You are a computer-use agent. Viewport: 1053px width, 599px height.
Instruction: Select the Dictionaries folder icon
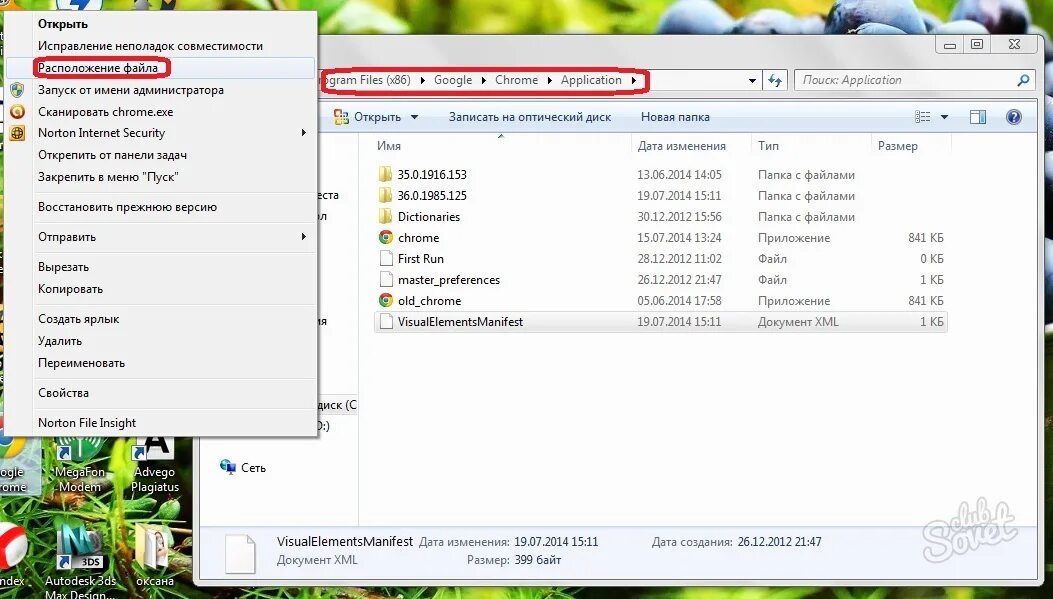tap(385, 216)
